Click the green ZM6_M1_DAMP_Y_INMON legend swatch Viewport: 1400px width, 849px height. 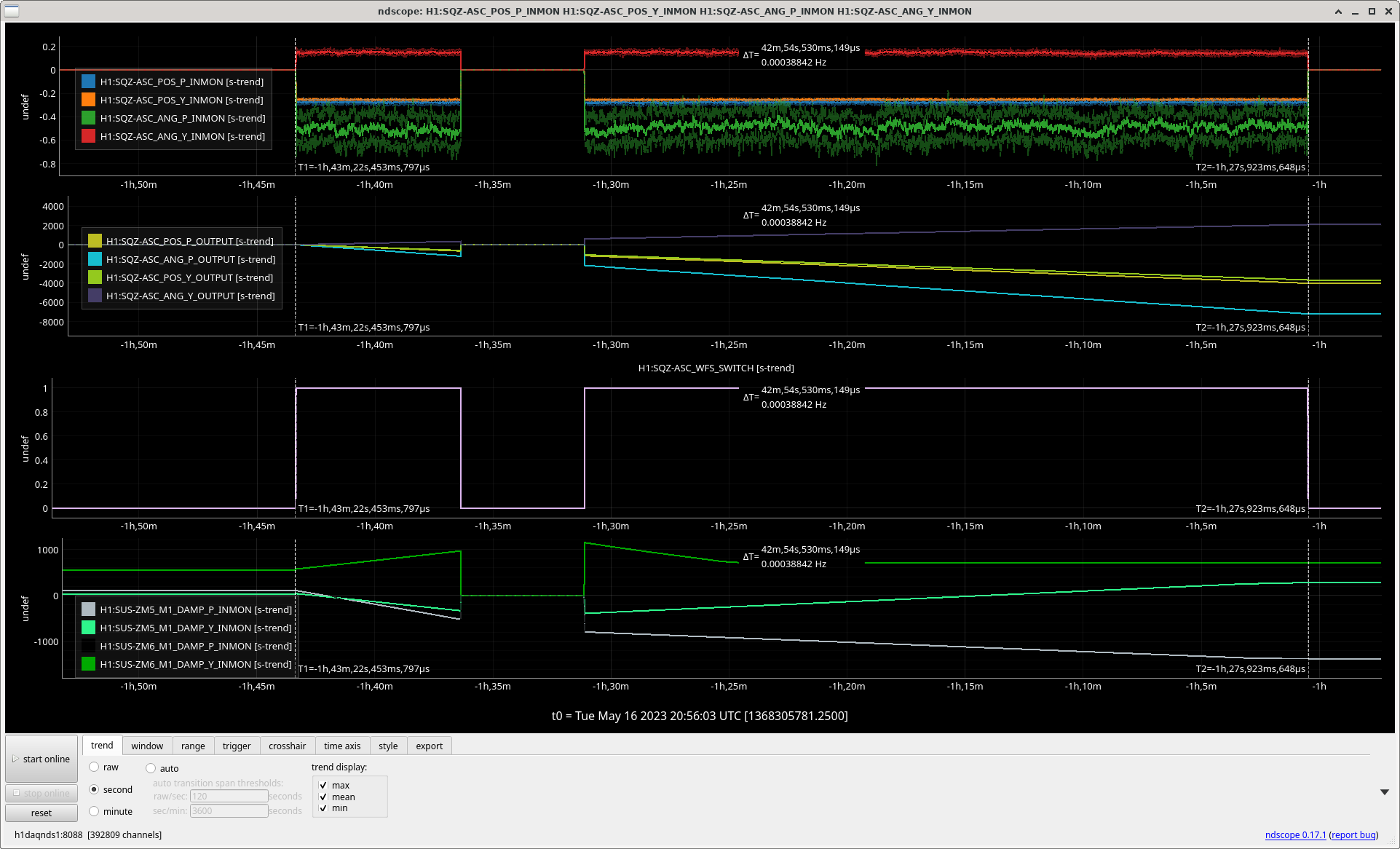point(88,664)
